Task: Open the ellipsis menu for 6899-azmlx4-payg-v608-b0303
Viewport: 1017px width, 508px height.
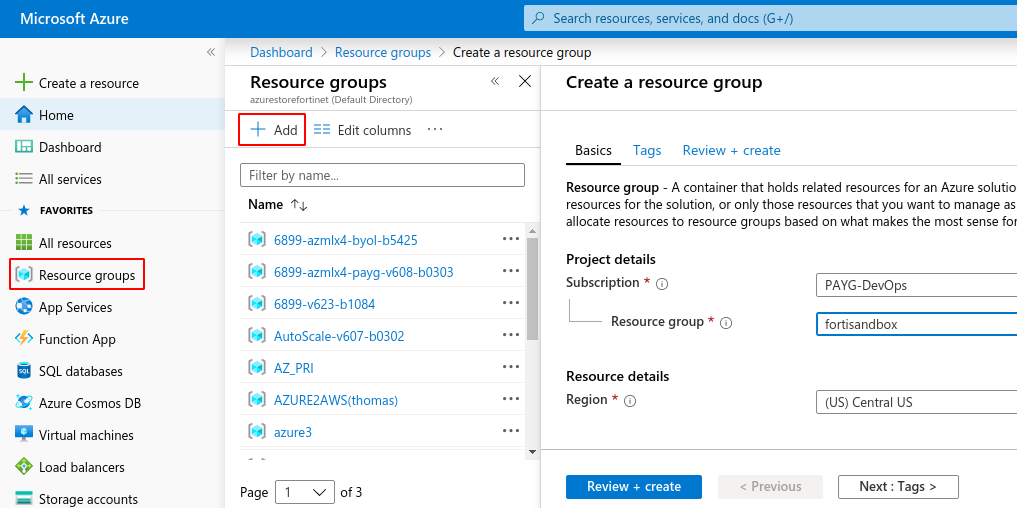Action: [x=511, y=271]
